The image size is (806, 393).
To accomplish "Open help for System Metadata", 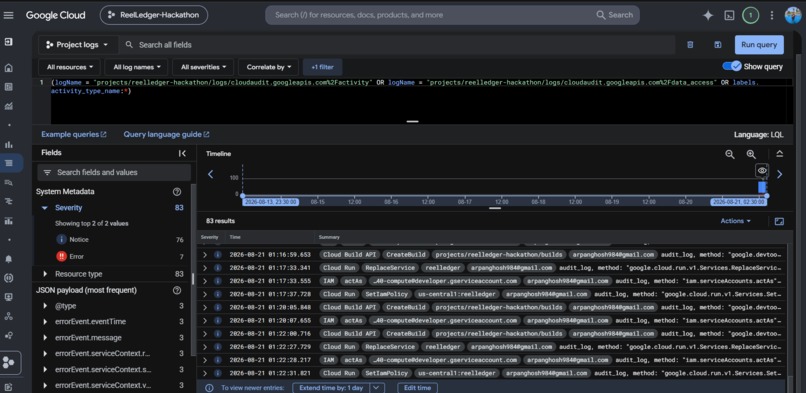I will (x=177, y=192).
